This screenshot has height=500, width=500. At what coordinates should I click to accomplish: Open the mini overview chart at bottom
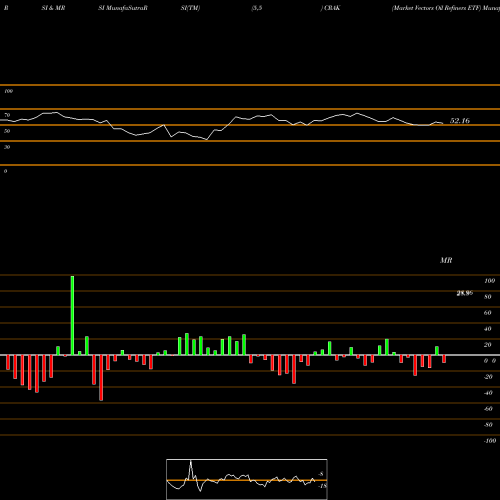247,479
